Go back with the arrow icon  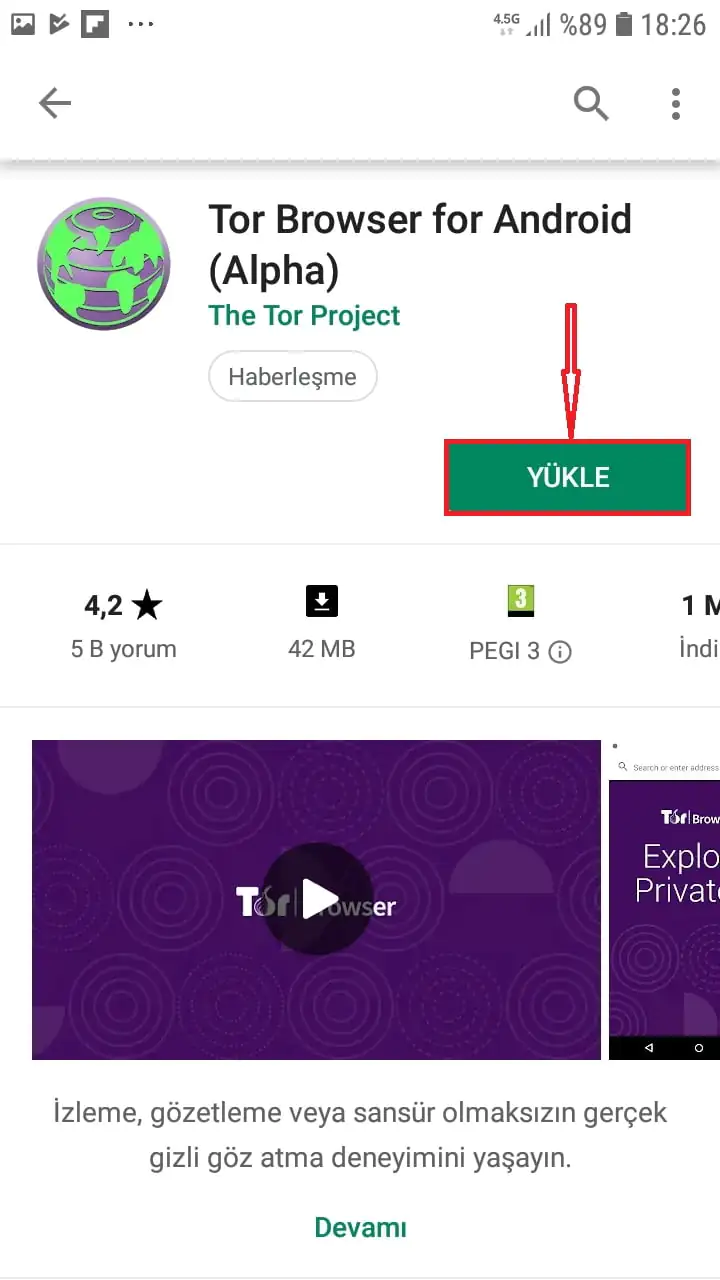tap(55, 102)
